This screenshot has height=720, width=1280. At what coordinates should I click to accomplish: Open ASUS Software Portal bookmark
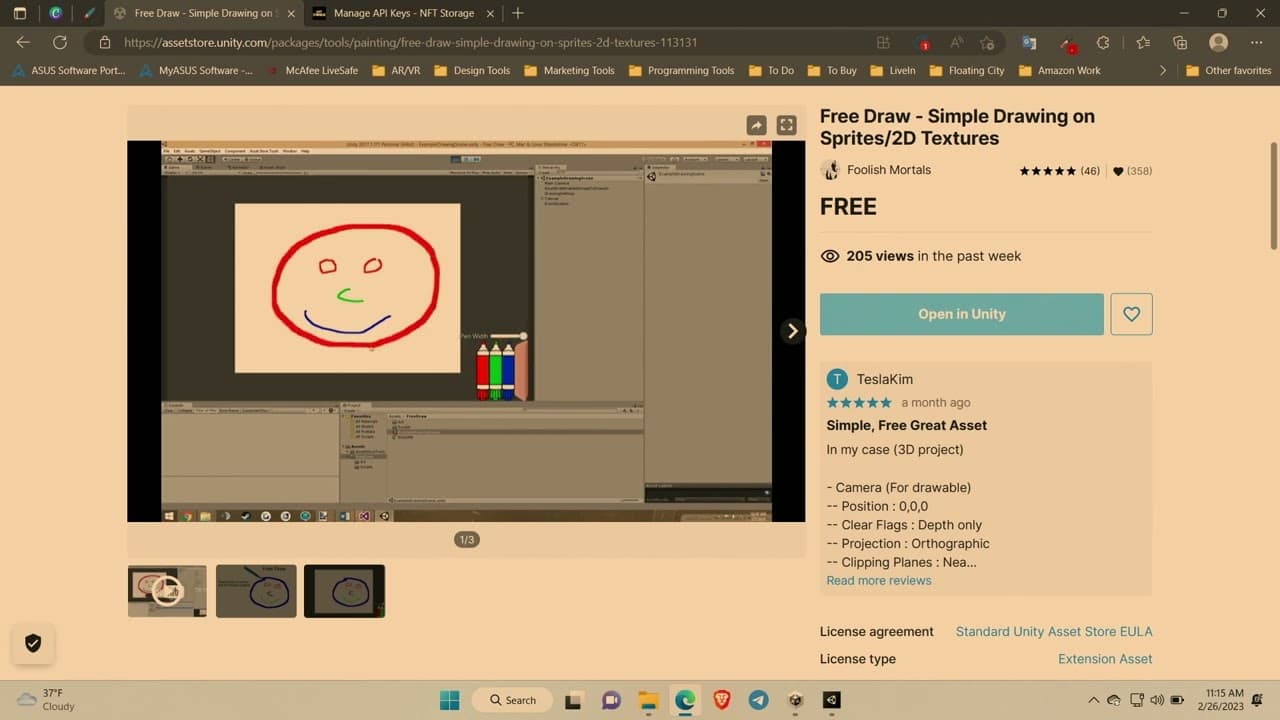[x=70, y=71]
